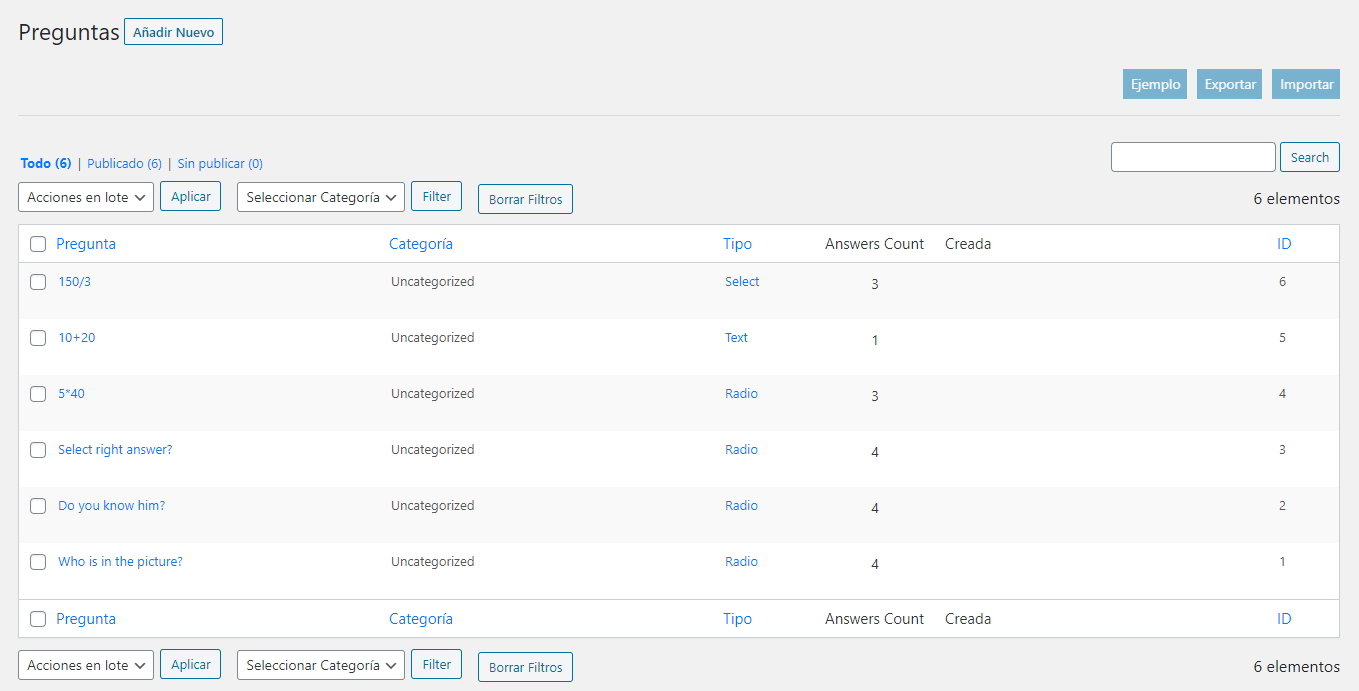
Task: Check the select-all checkbox in the header row
Action: coord(37,243)
